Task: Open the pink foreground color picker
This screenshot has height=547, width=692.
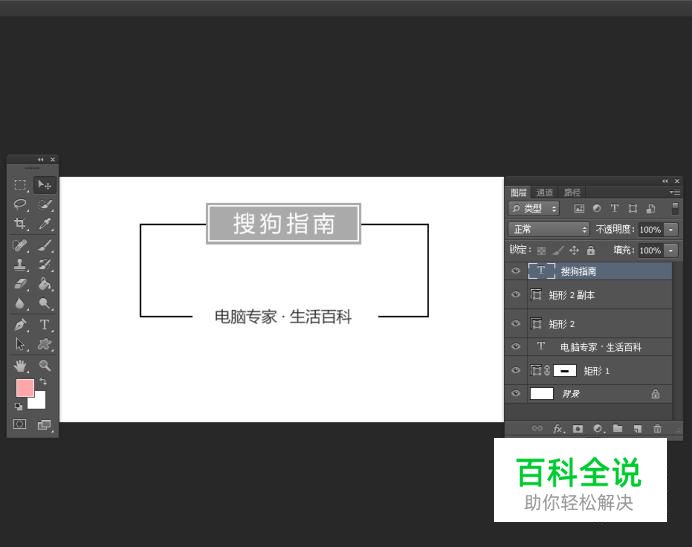Action: coord(24,387)
